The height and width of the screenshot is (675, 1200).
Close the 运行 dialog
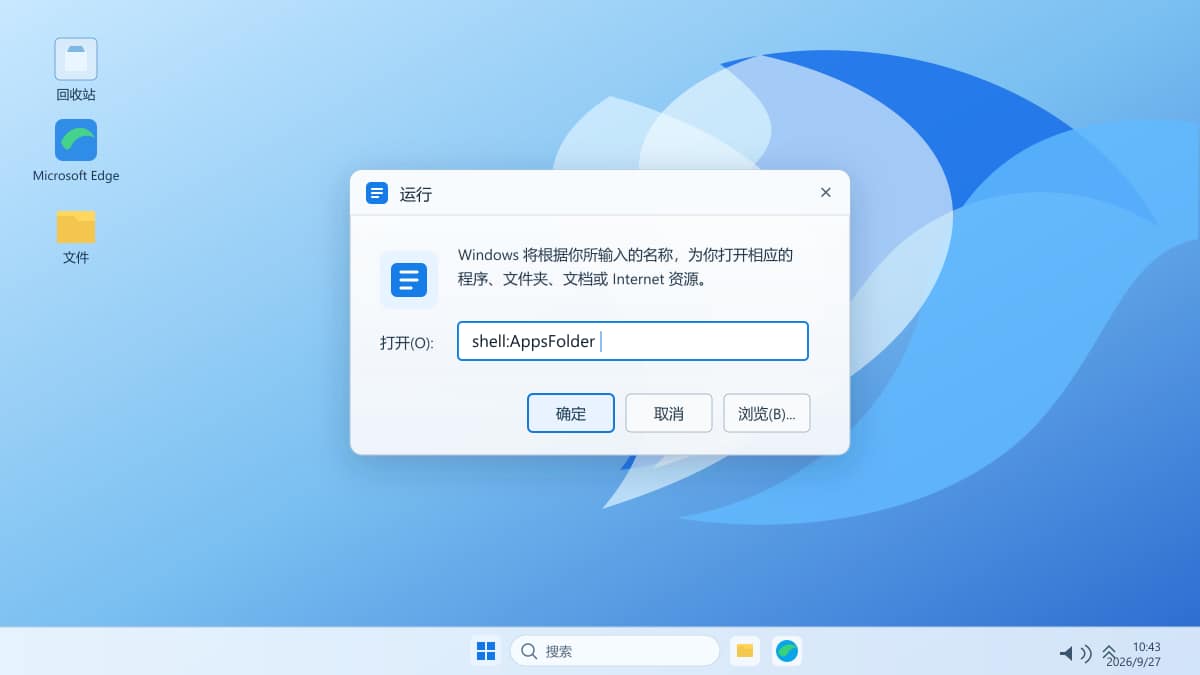pos(825,193)
